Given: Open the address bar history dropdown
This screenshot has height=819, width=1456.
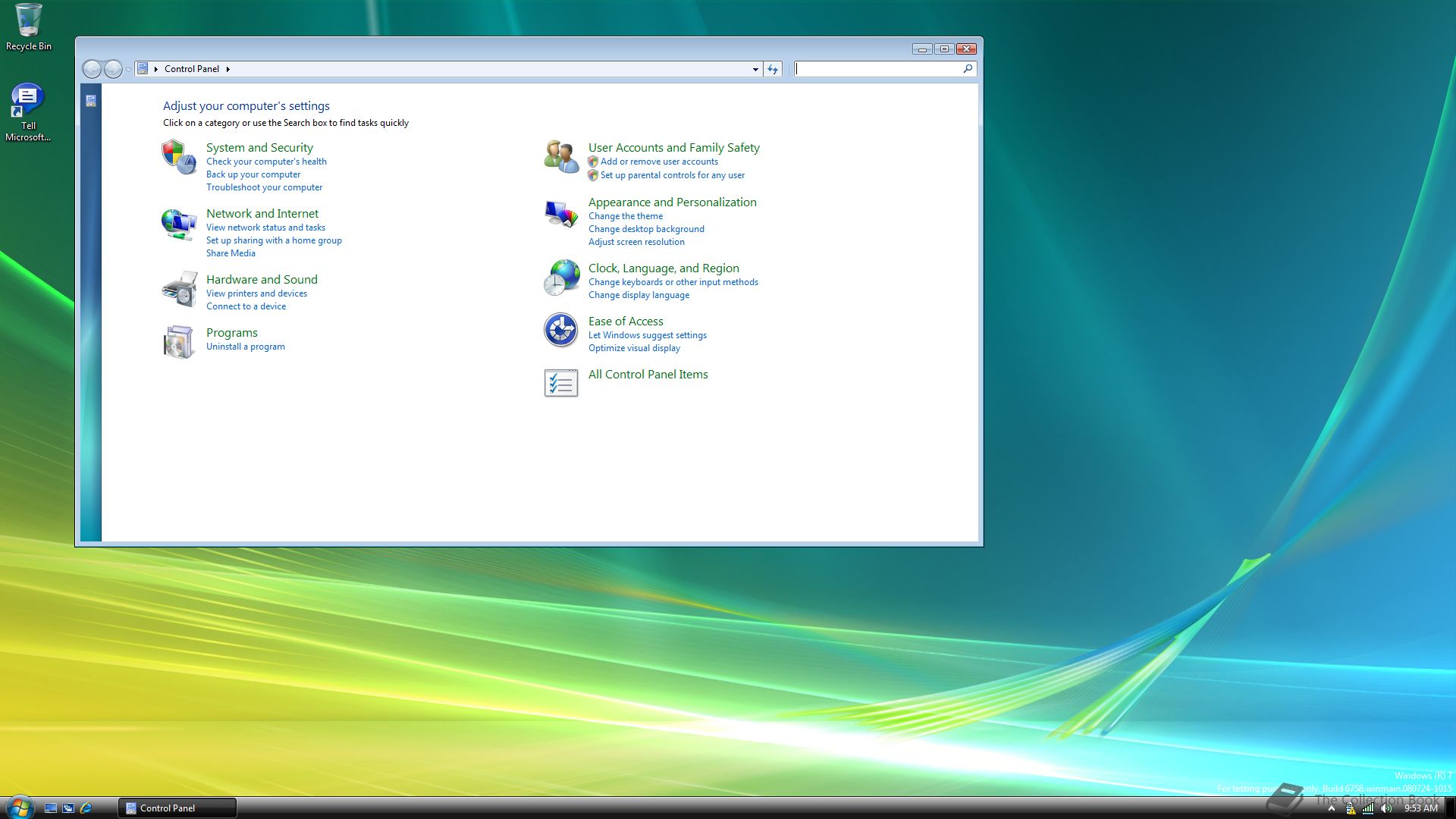Looking at the screenshot, I should [x=755, y=69].
